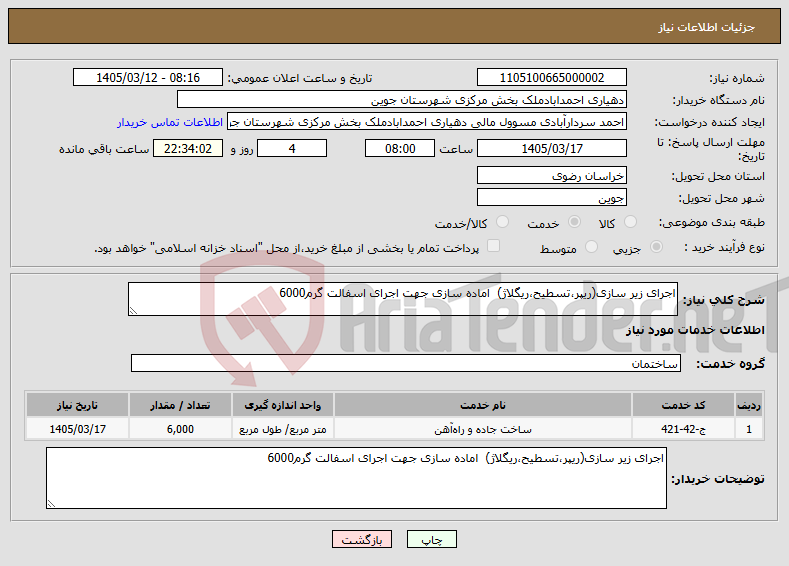Click the کد خدمت column header
789x566 pixels.
683,405
